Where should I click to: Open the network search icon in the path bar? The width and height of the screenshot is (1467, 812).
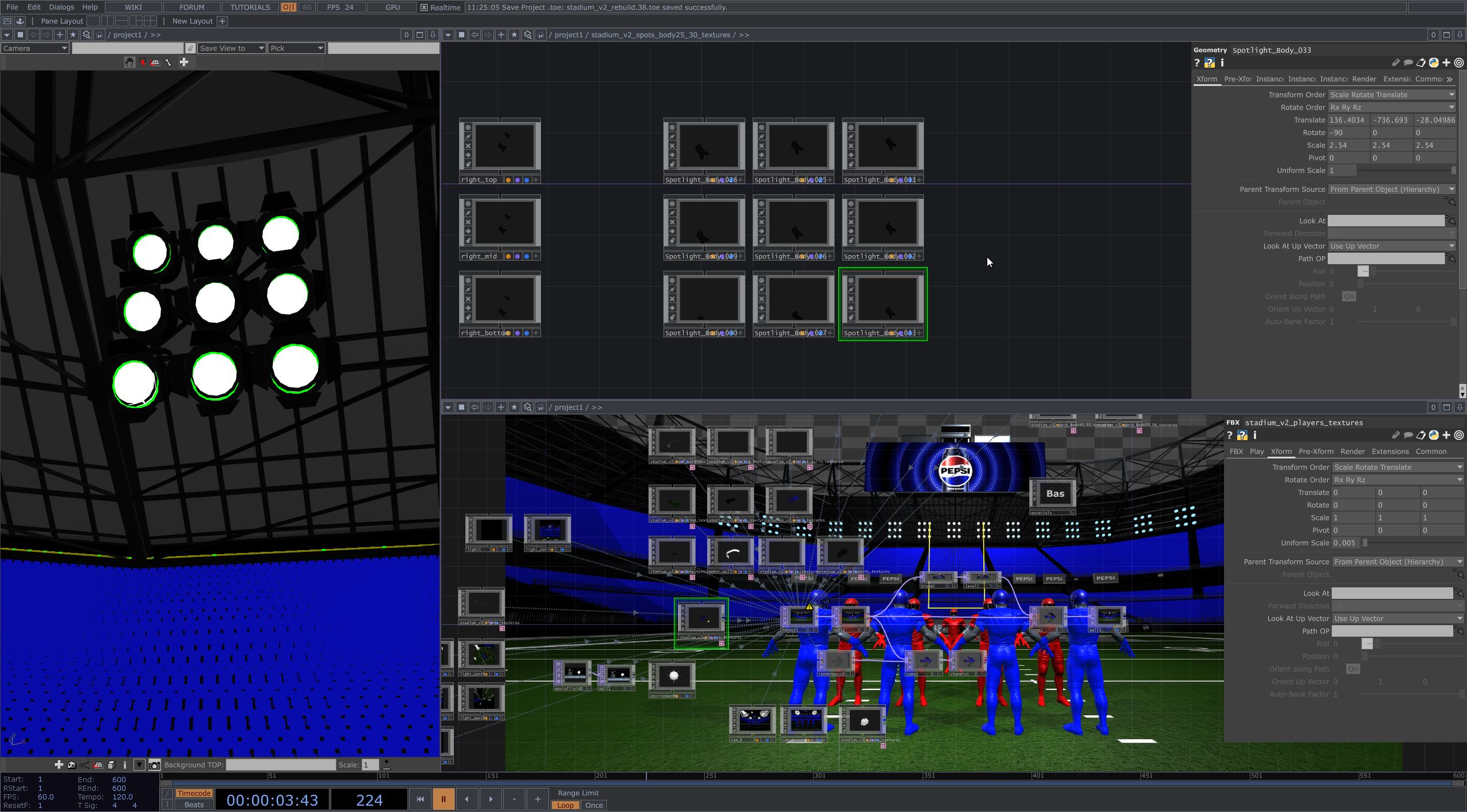86,34
